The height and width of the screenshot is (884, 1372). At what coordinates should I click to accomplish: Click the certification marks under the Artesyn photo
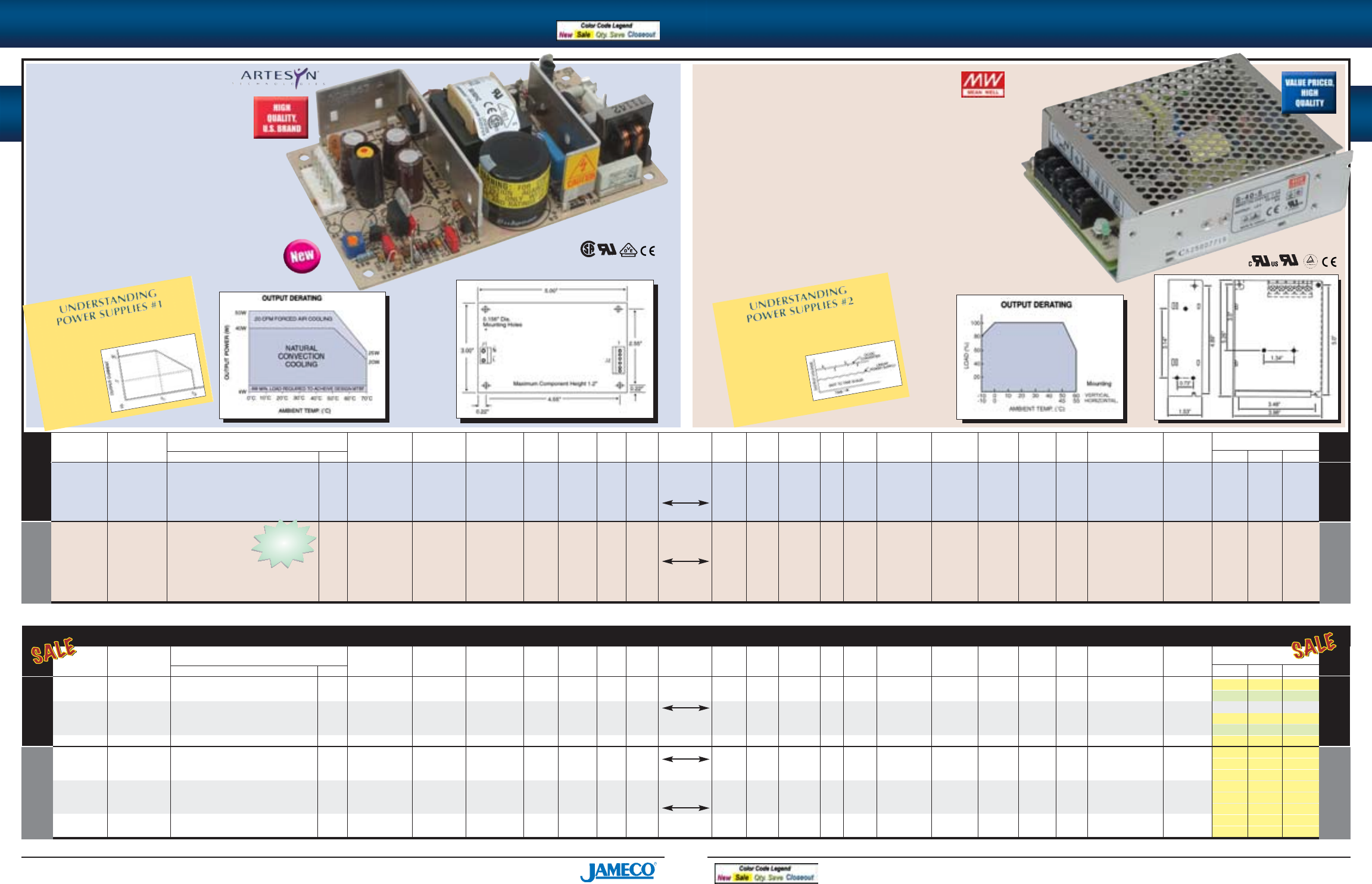pyautogui.click(x=618, y=249)
